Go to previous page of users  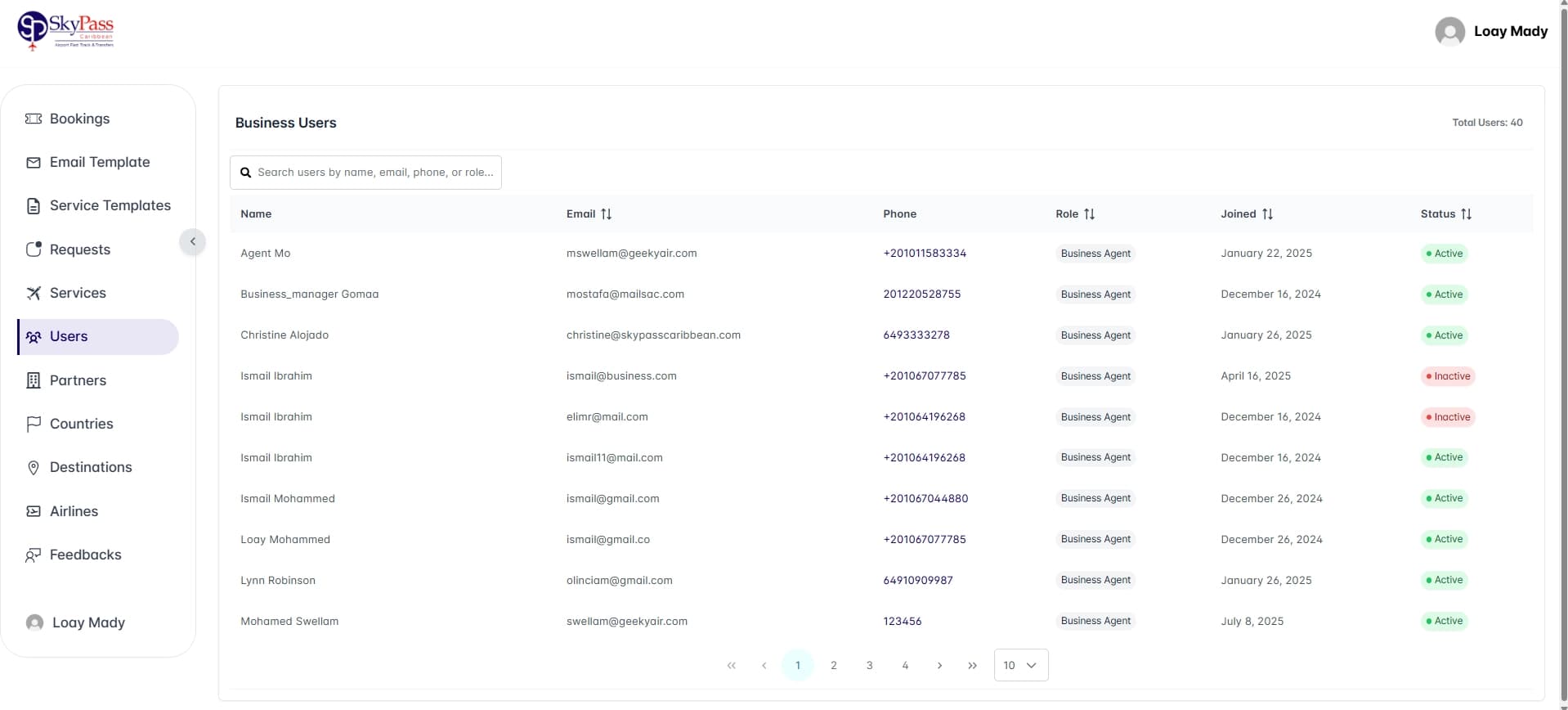pos(764,666)
